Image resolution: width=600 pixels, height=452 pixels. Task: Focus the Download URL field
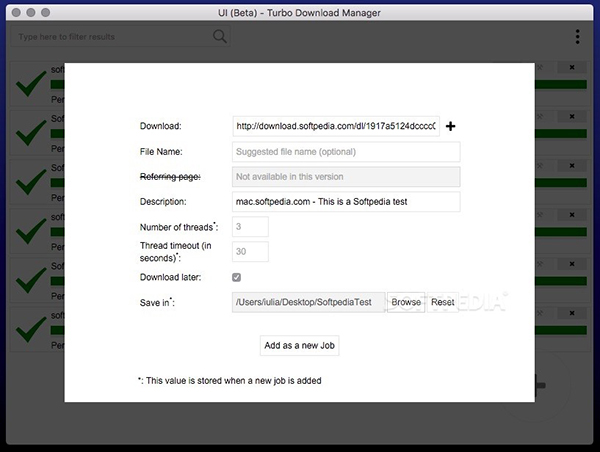tap(336, 126)
